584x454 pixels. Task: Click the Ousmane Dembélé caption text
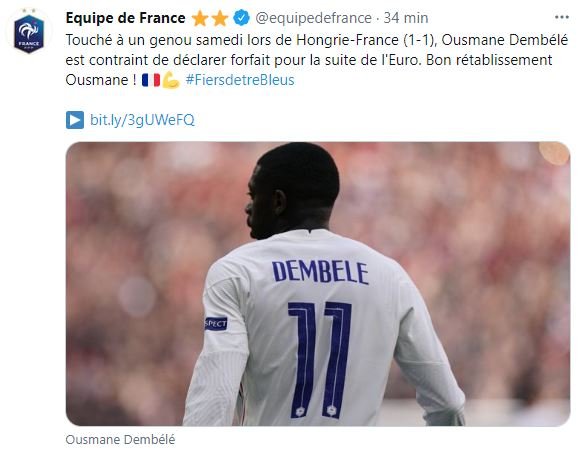[120, 439]
